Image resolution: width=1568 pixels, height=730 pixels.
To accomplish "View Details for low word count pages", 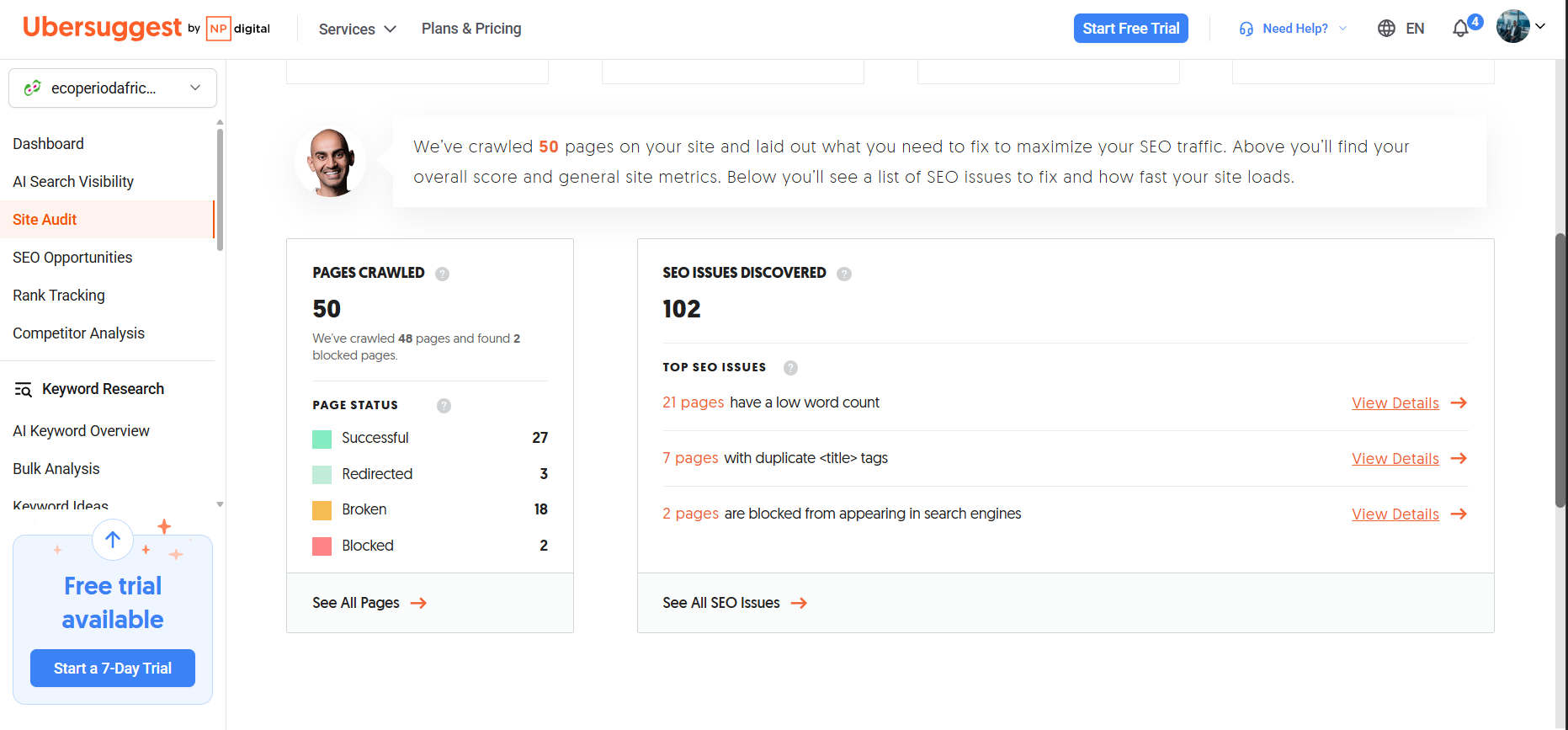I will click(1395, 403).
